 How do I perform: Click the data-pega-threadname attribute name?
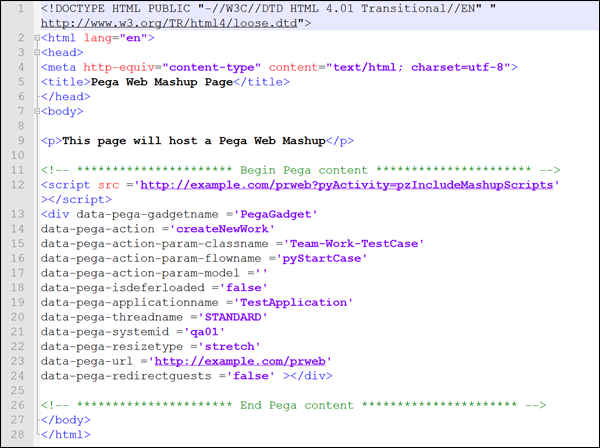point(112,317)
